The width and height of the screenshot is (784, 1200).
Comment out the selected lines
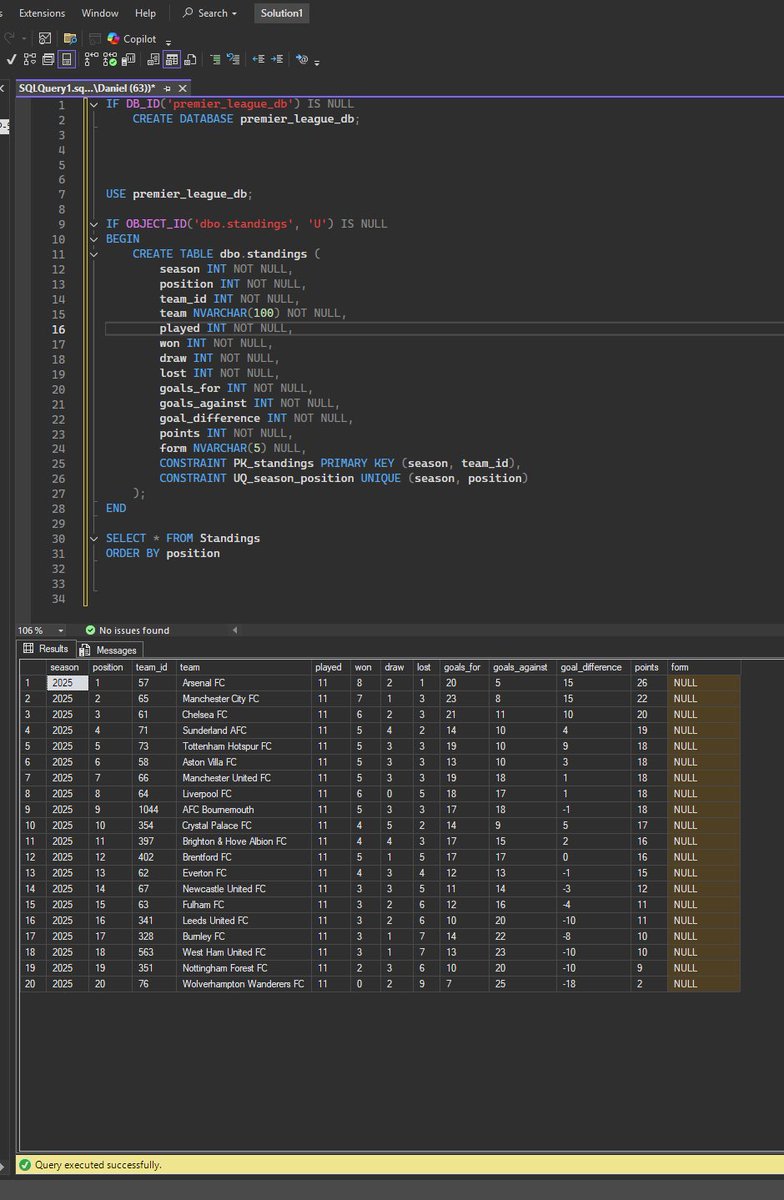[215, 59]
